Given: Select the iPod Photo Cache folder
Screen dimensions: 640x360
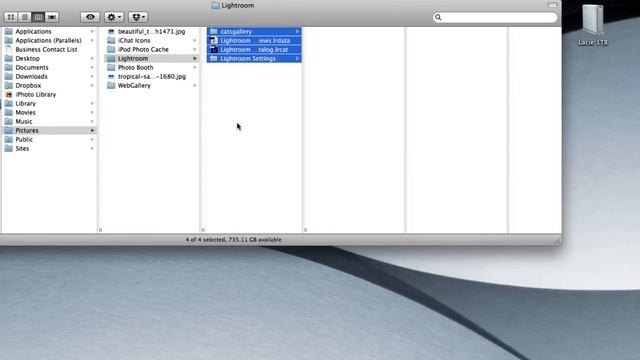Looking at the screenshot, I should pyautogui.click(x=152, y=49).
